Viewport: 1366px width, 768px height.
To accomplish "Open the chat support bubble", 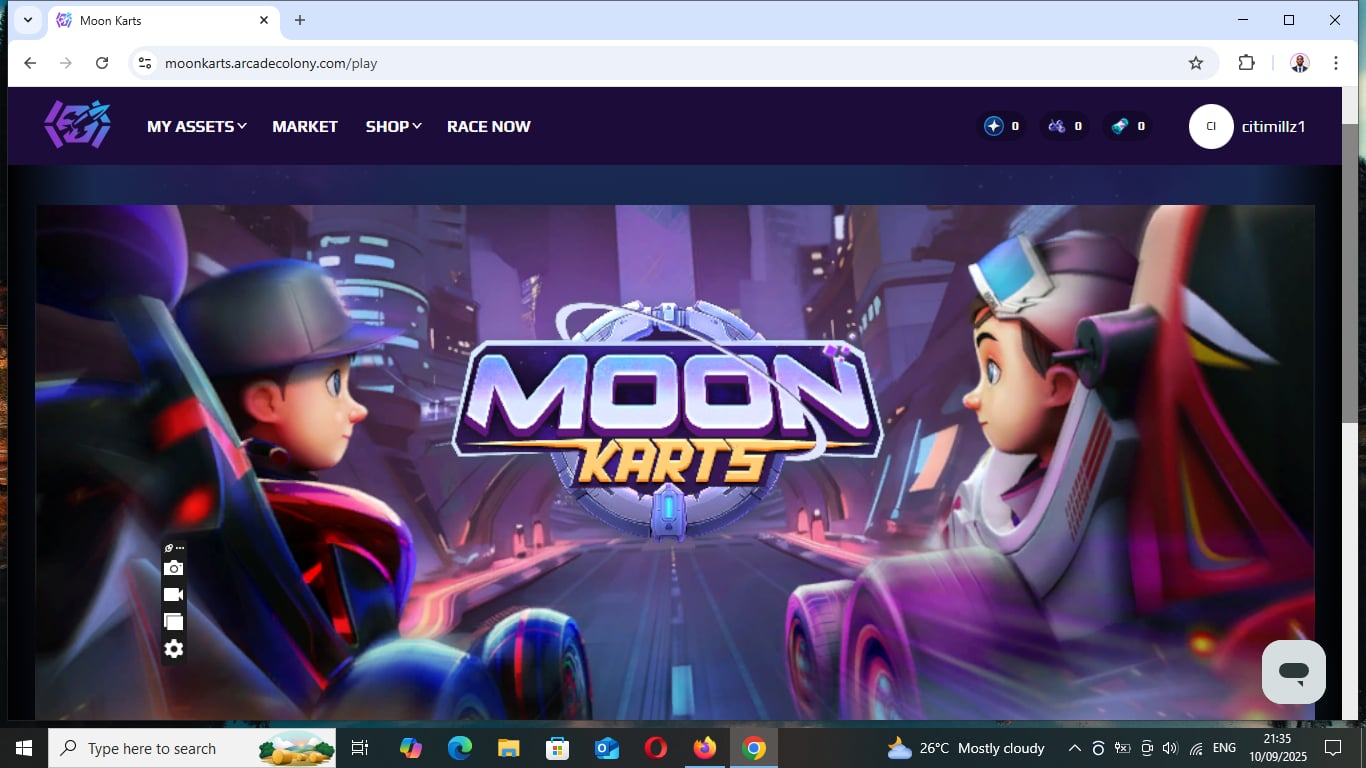I will click(x=1293, y=672).
